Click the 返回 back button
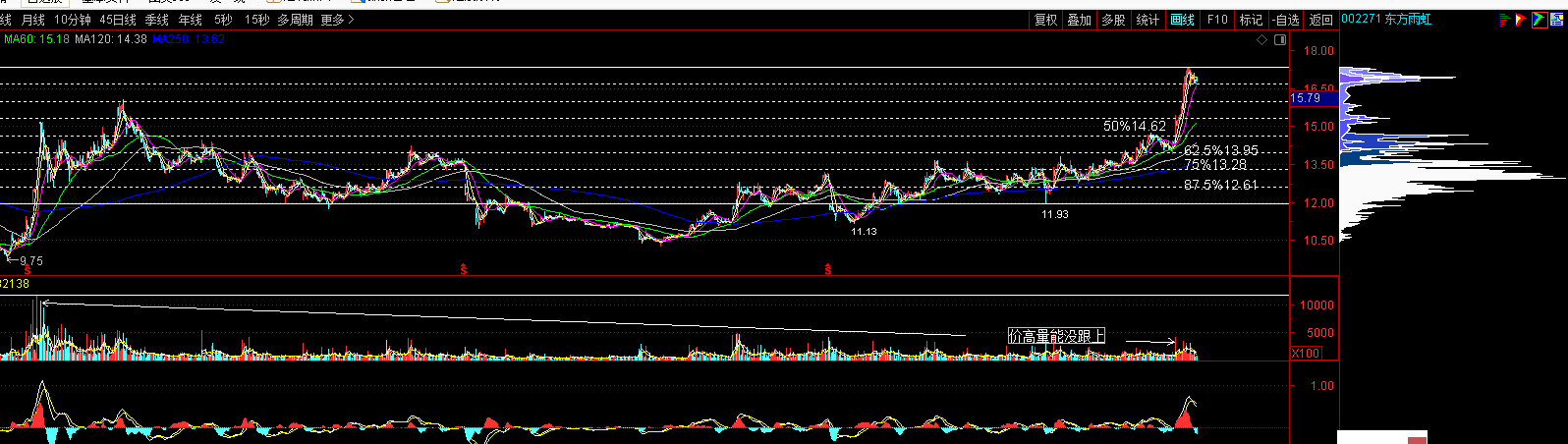 tap(1321, 20)
